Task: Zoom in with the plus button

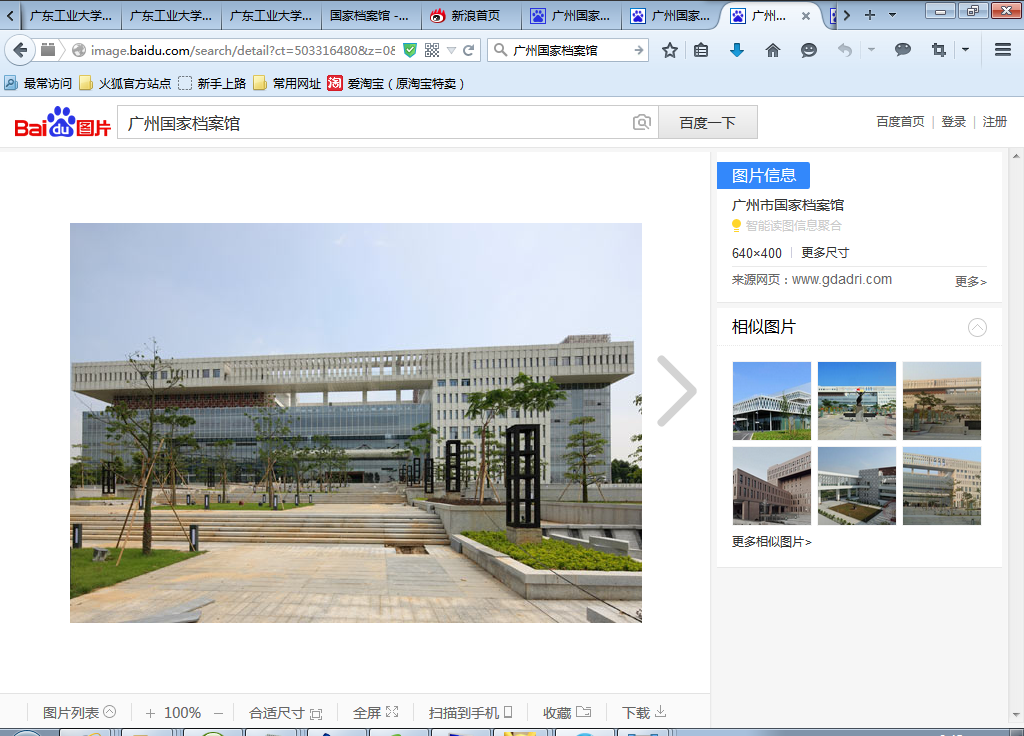Action: point(150,713)
